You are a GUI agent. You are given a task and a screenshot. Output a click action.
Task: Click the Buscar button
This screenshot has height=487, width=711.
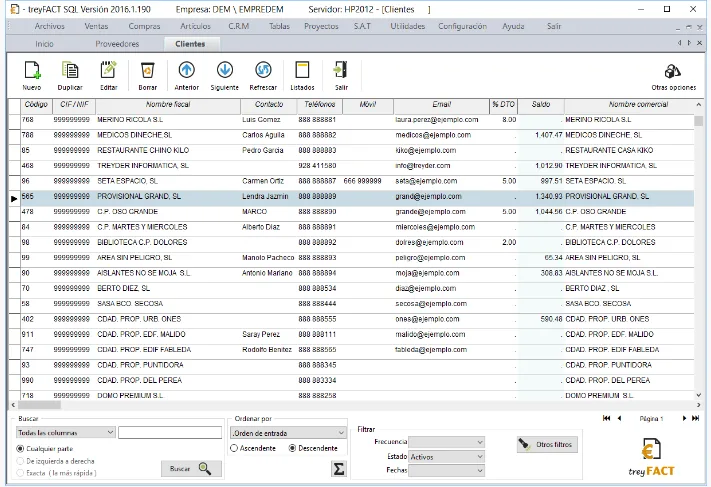pyautogui.click(x=191, y=468)
